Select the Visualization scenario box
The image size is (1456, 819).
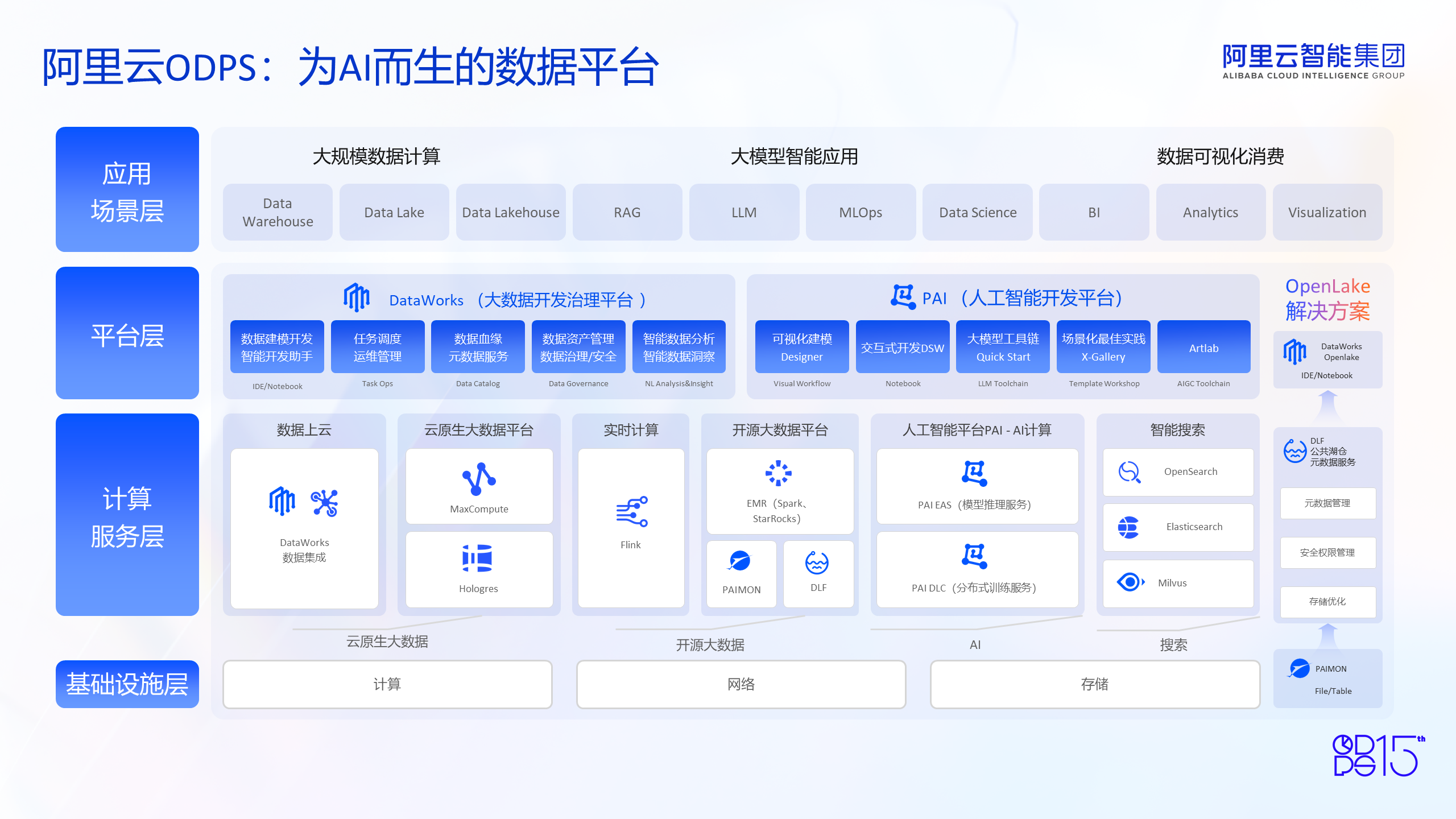tap(1327, 212)
